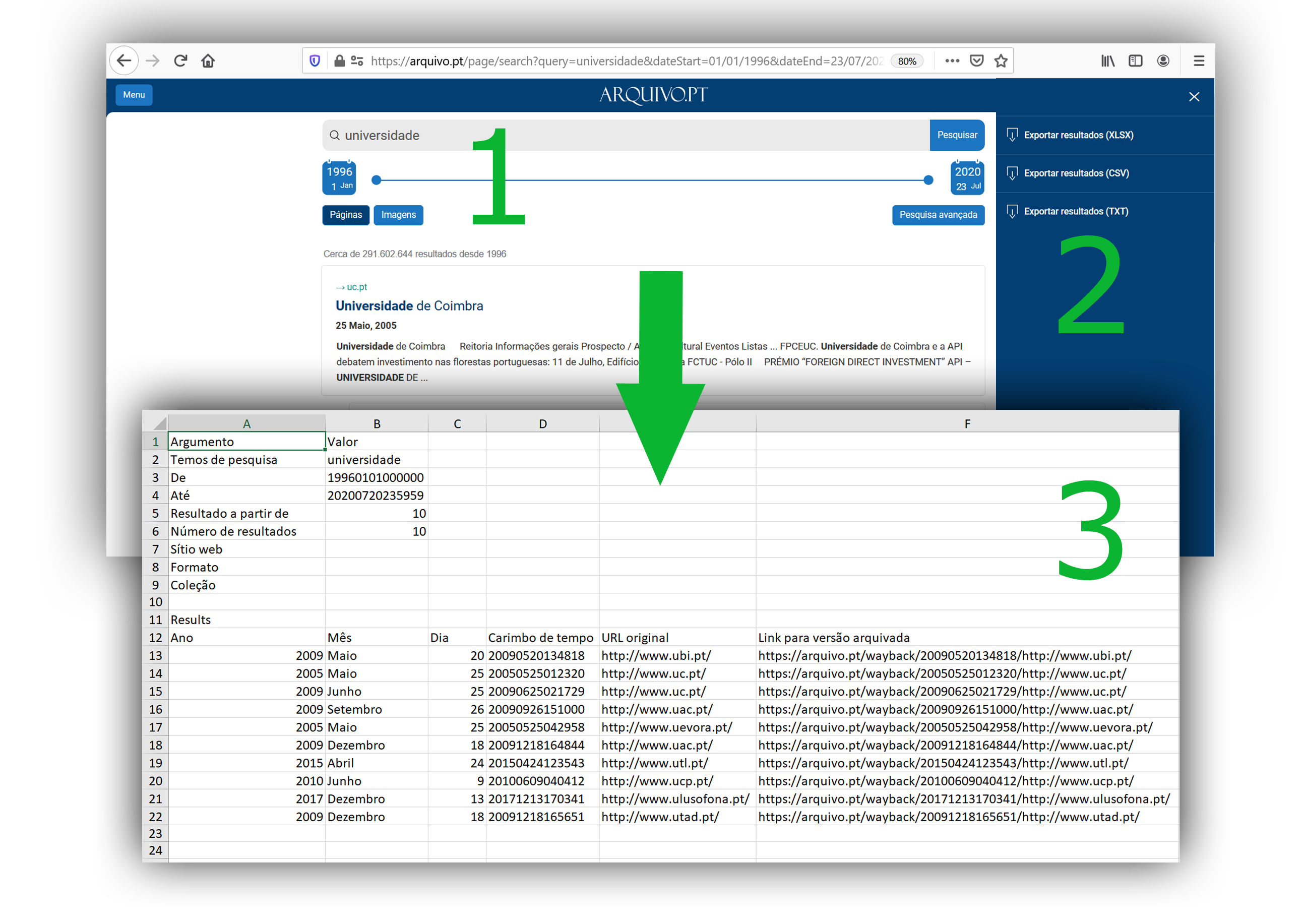
Task: Click the Pesquisar button
Action: click(957, 135)
